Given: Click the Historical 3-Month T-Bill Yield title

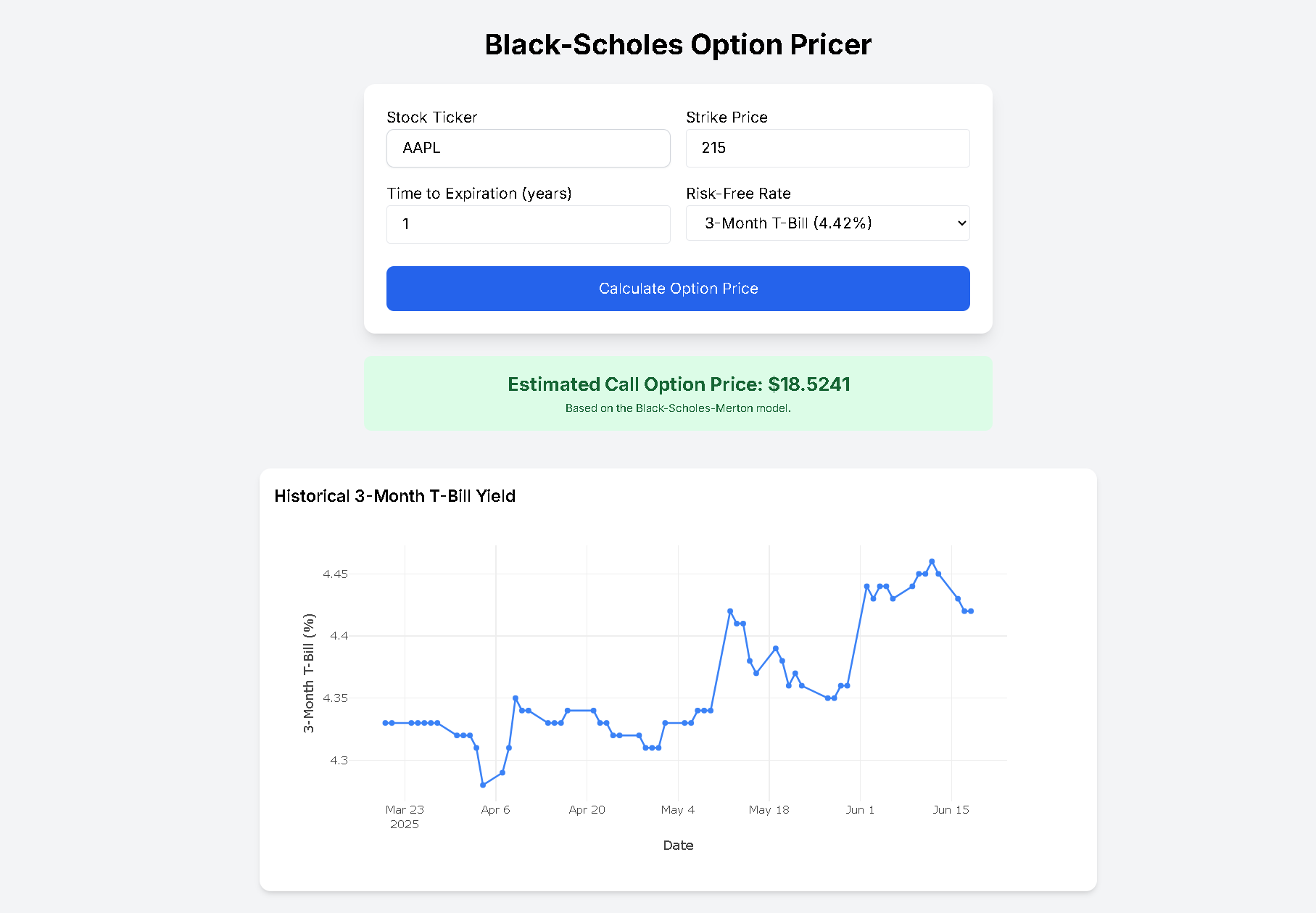Looking at the screenshot, I should pos(394,496).
